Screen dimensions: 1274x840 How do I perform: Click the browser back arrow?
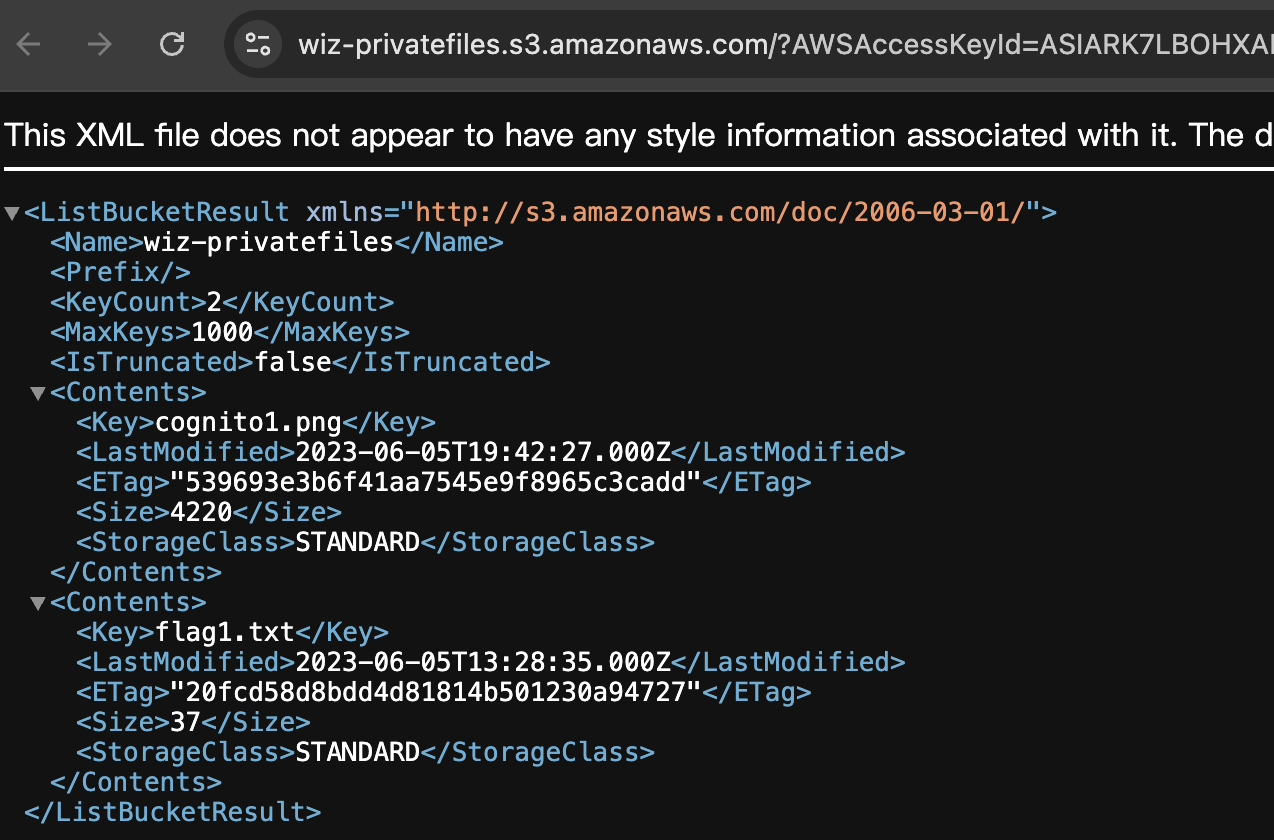[x=28, y=44]
